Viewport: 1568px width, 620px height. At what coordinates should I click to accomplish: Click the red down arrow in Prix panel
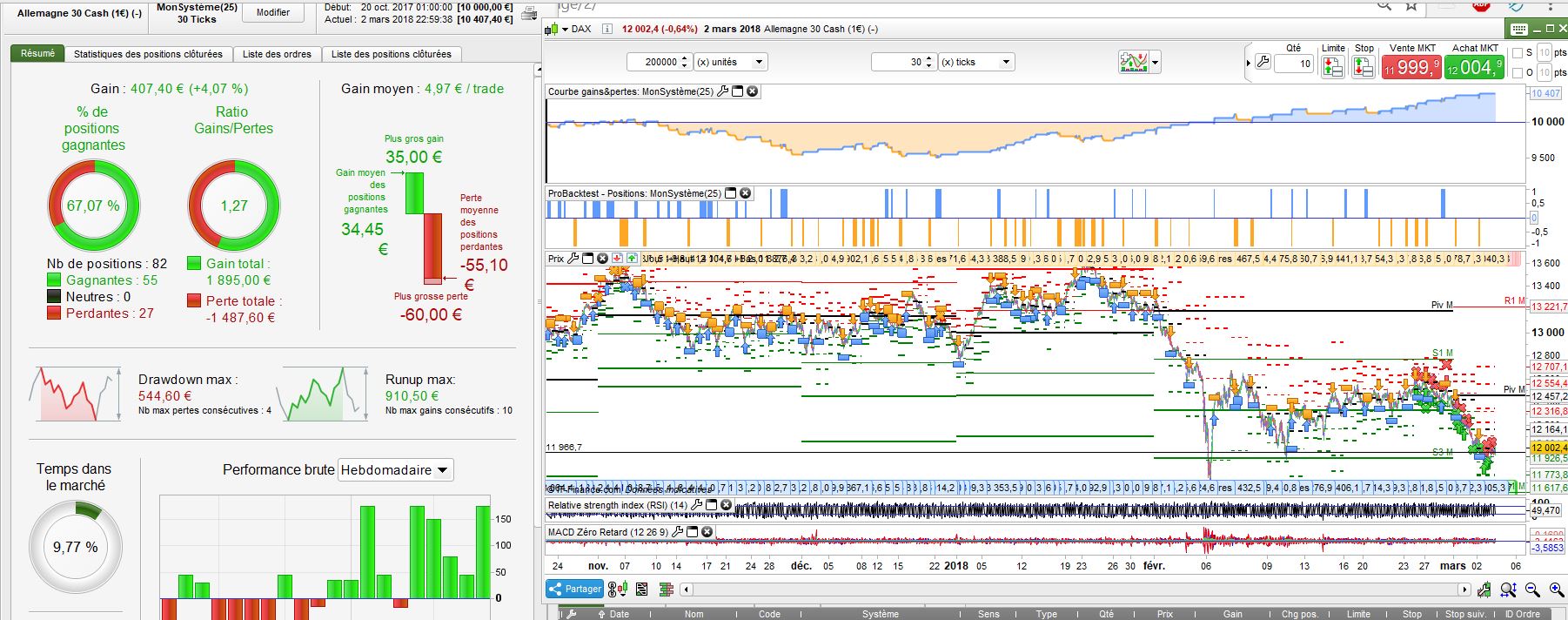[x=617, y=259]
